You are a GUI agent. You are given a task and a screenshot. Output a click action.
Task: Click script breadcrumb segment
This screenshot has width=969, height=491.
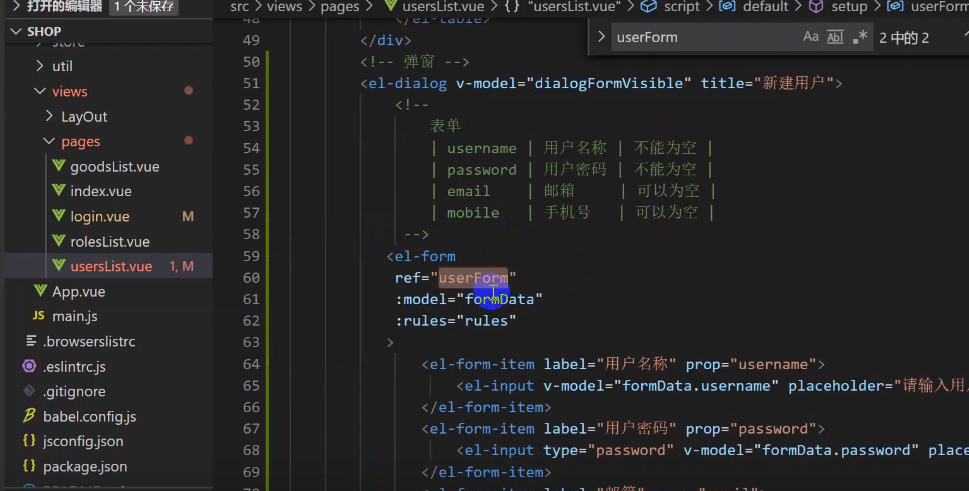[x=682, y=7]
